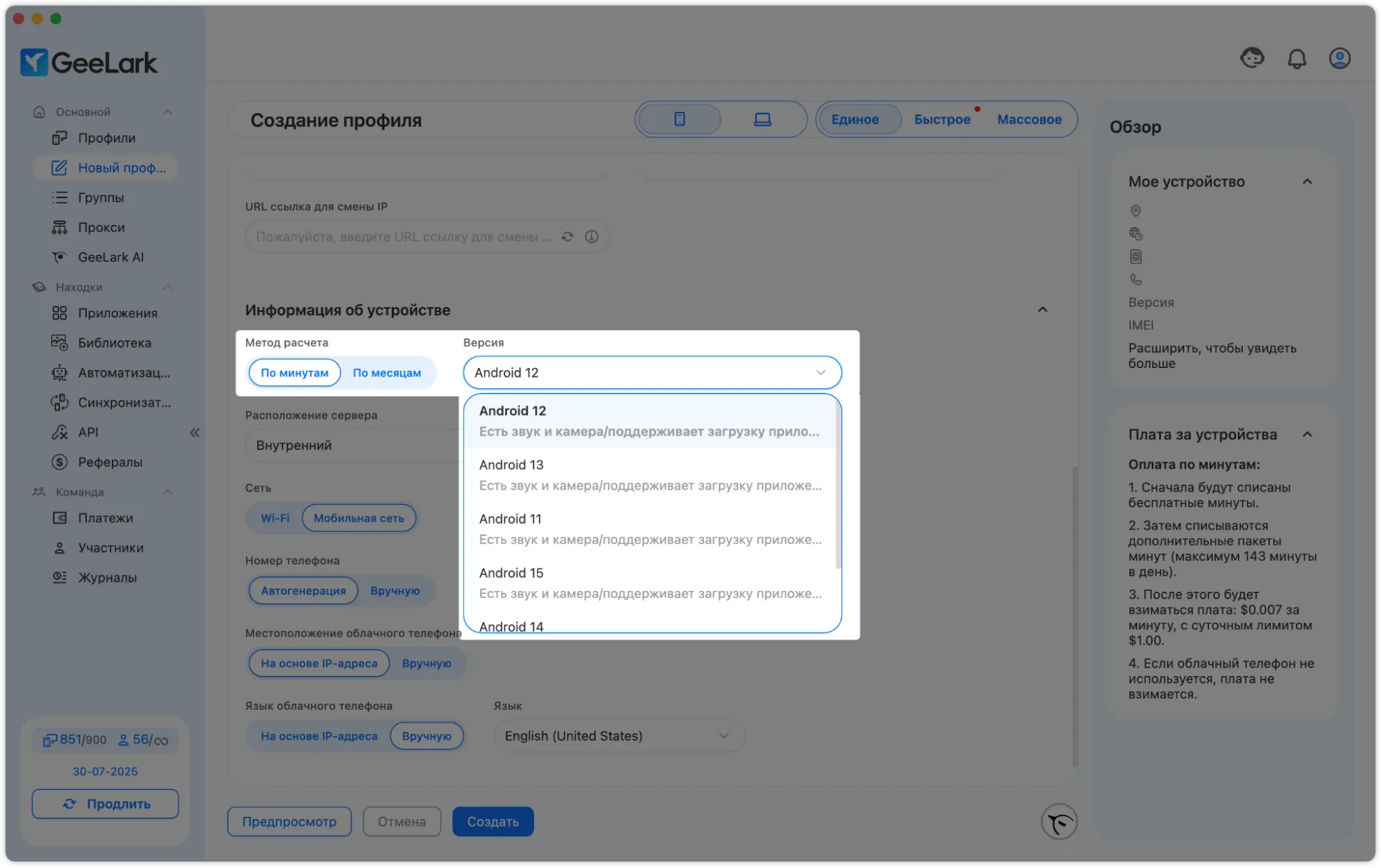1381x868 pixels.
Task: Click the floating bird assistant icon
Action: (x=1059, y=822)
